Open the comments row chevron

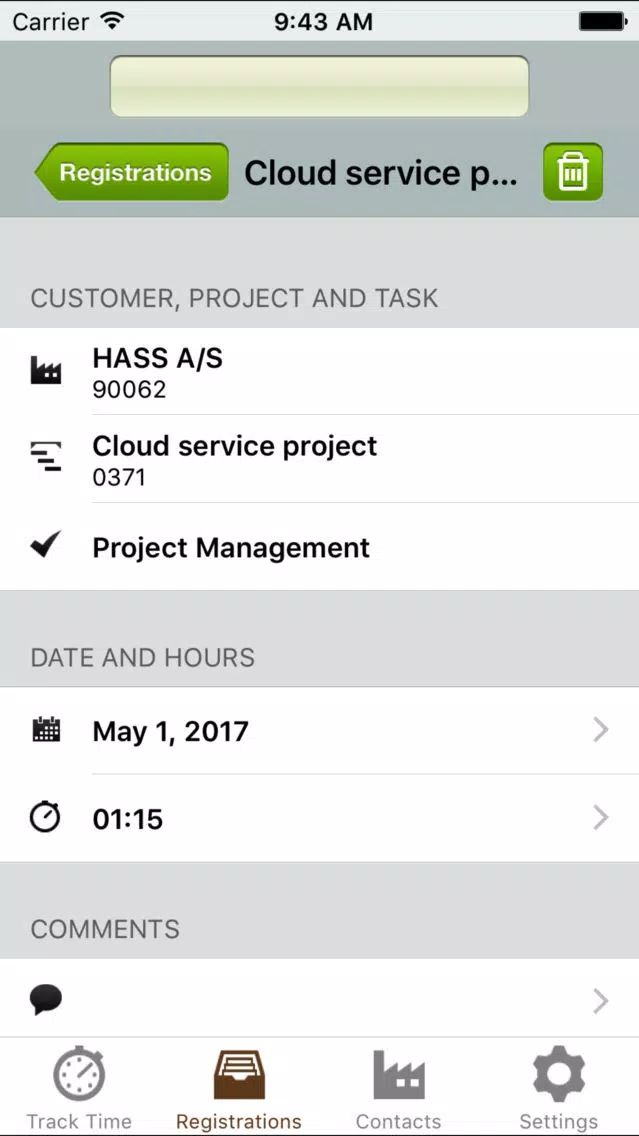pyautogui.click(x=600, y=1001)
